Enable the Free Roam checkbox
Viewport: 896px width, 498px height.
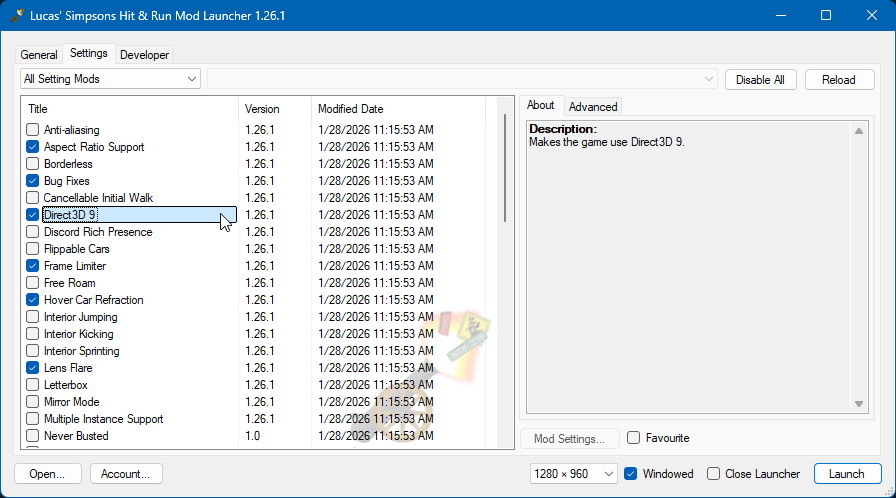point(33,283)
